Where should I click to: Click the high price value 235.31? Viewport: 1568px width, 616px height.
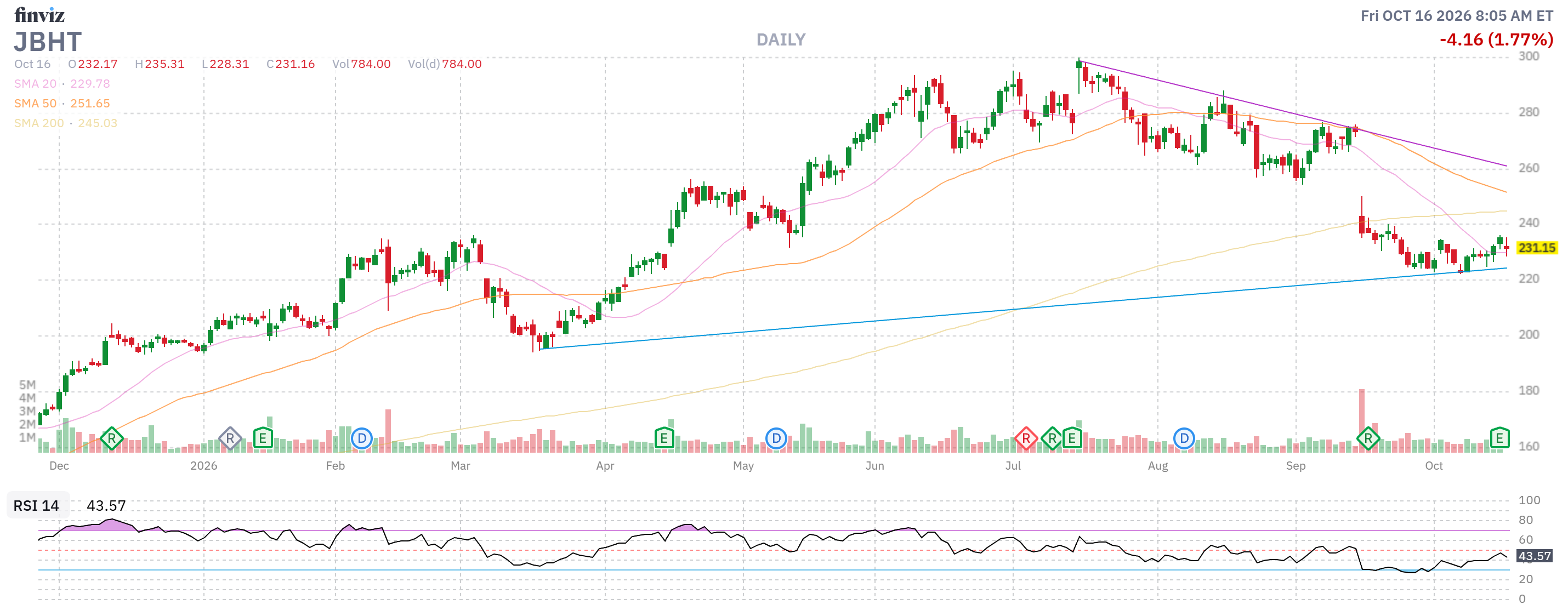164,64
